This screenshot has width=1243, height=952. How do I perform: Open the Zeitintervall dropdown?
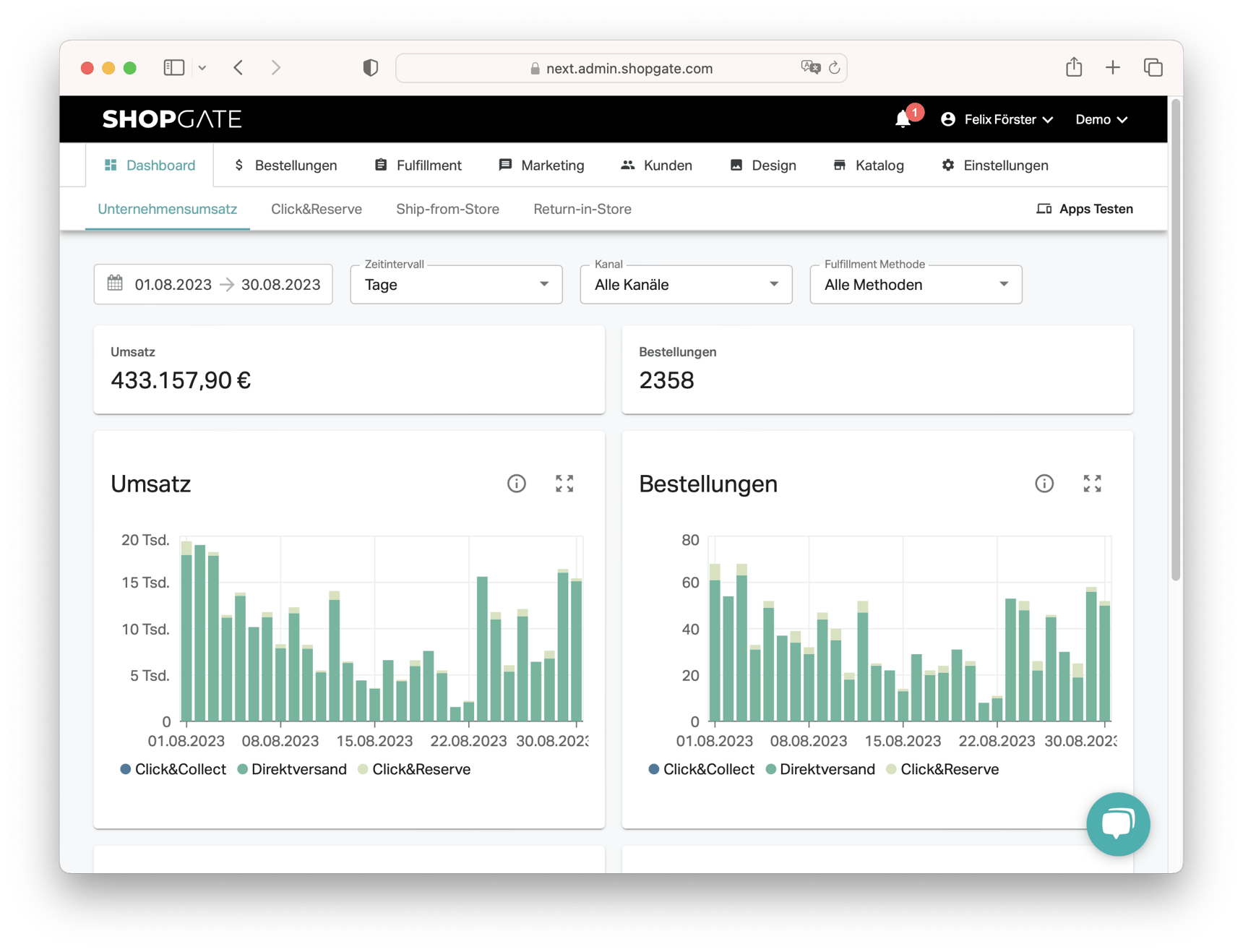click(x=455, y=284)
